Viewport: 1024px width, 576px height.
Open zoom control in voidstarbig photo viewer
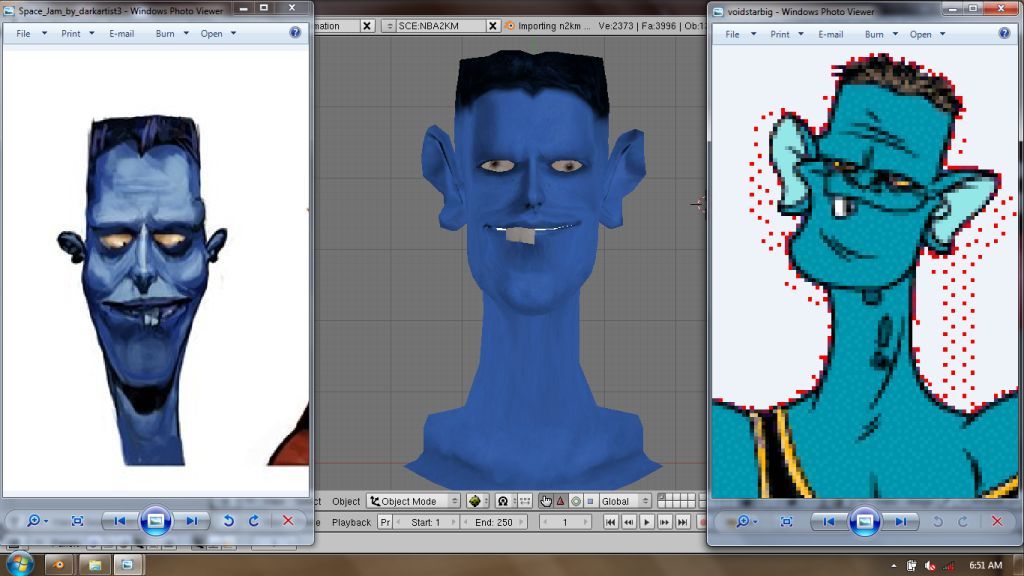[x=746, y=521]
